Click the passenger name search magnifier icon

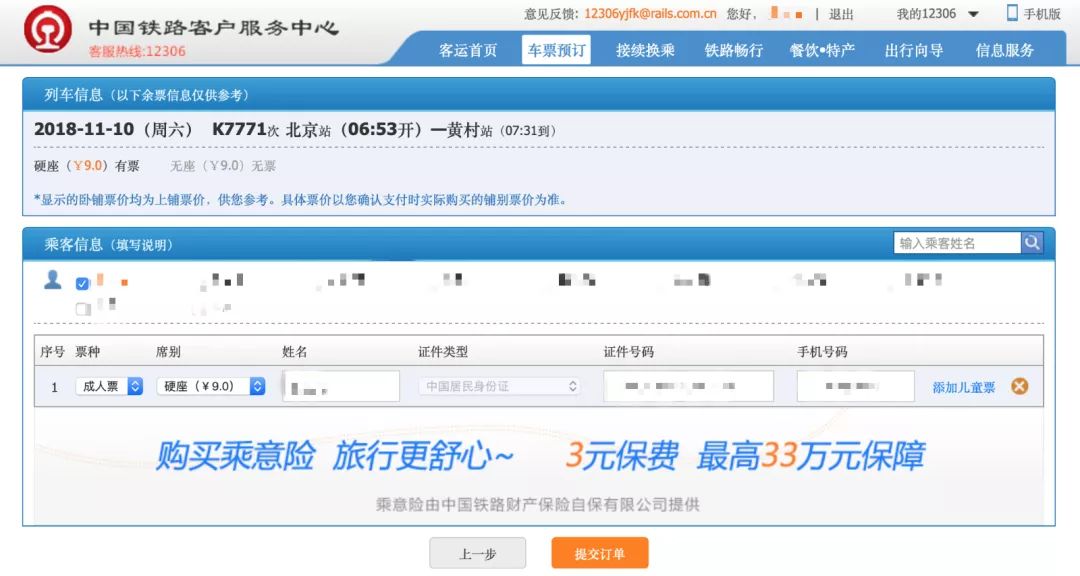(x=1031, y=242)
